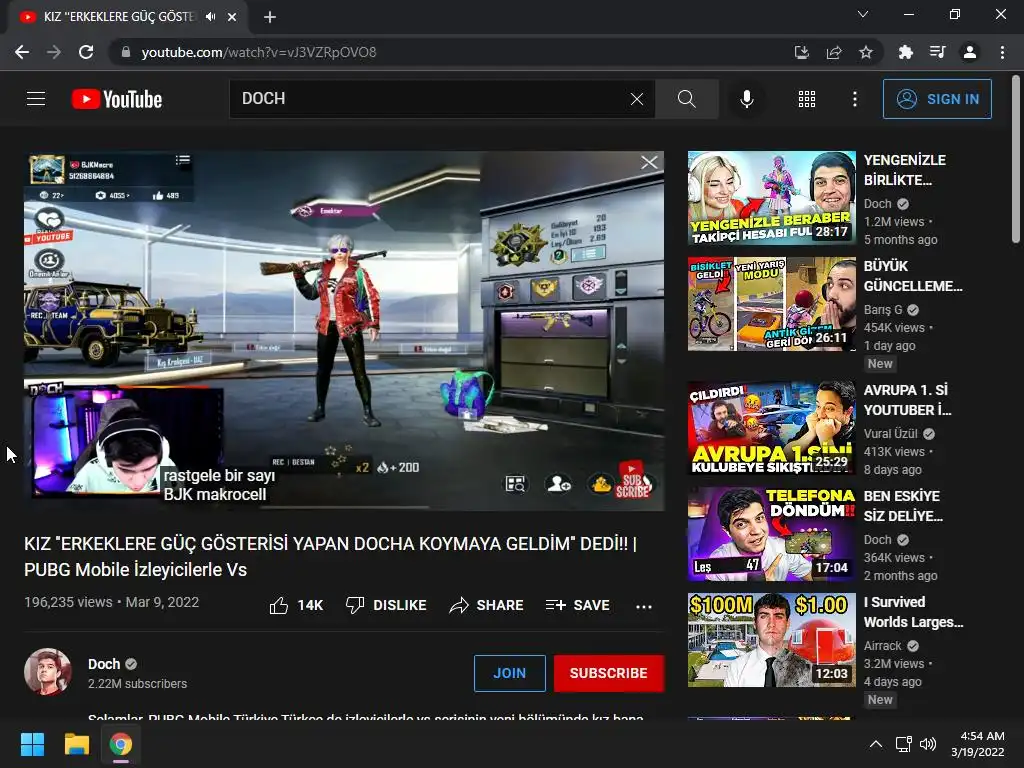Open Doch channel avatar
1024x768 pixels.
click(48, 672)
